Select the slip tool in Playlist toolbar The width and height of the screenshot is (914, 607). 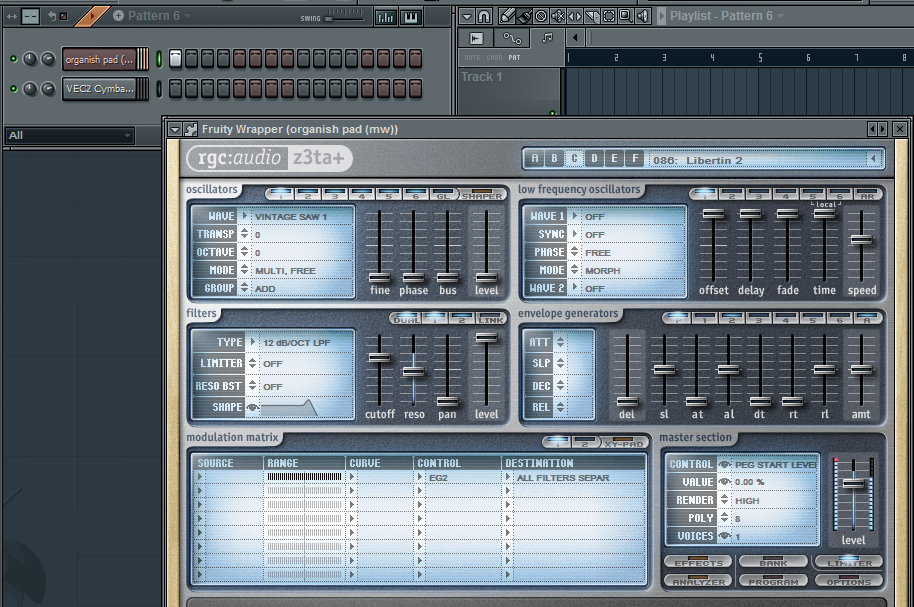(575, 16)
